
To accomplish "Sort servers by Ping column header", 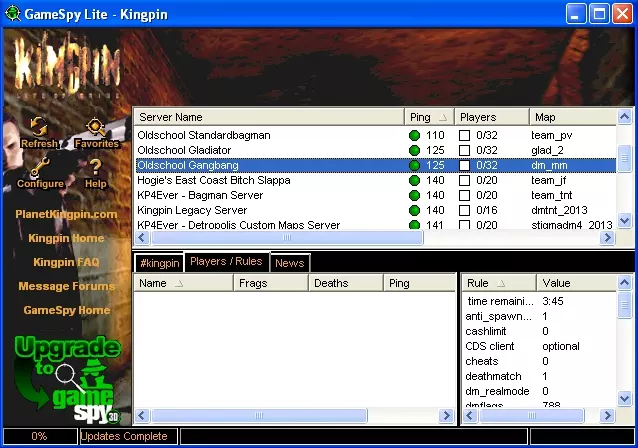I will pyautogui.click(x=429, y=117).
